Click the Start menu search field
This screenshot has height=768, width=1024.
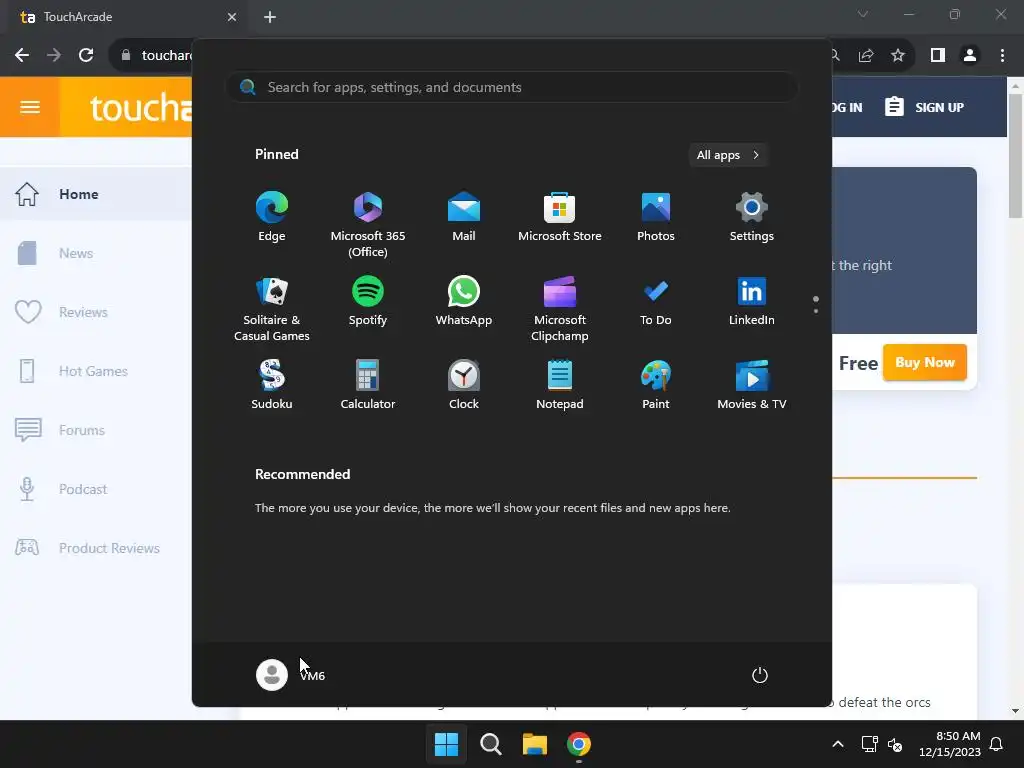(512, 87)
